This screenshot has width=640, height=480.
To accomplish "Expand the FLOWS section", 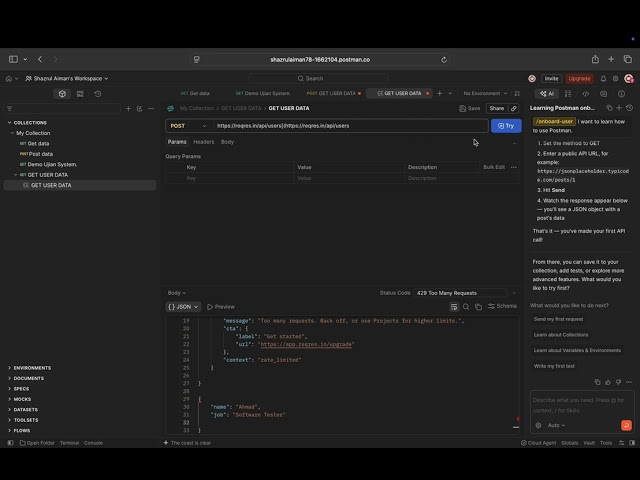I will pyautogui.click(x=9, y=430).
